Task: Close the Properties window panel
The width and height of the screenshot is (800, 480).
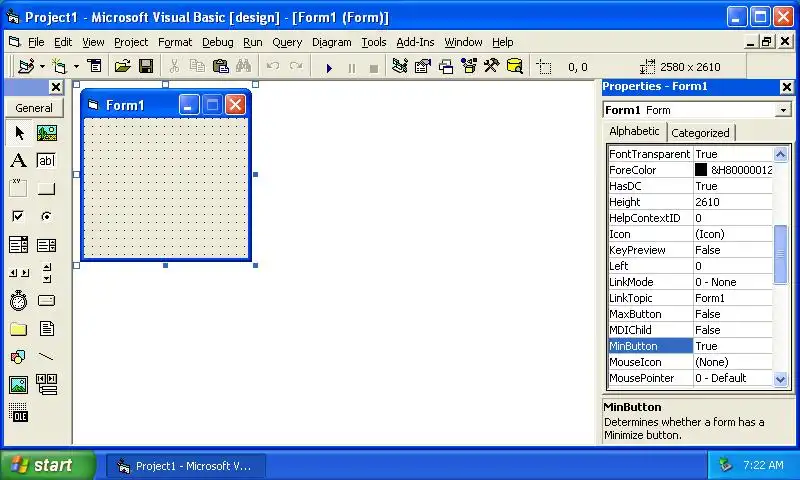Action: (x=787, y=87)
